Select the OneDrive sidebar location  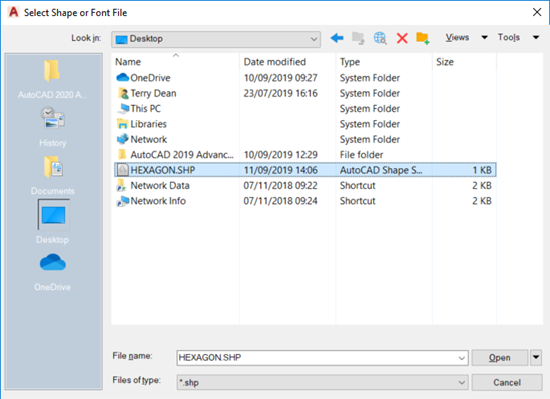[x=53, y=272]
